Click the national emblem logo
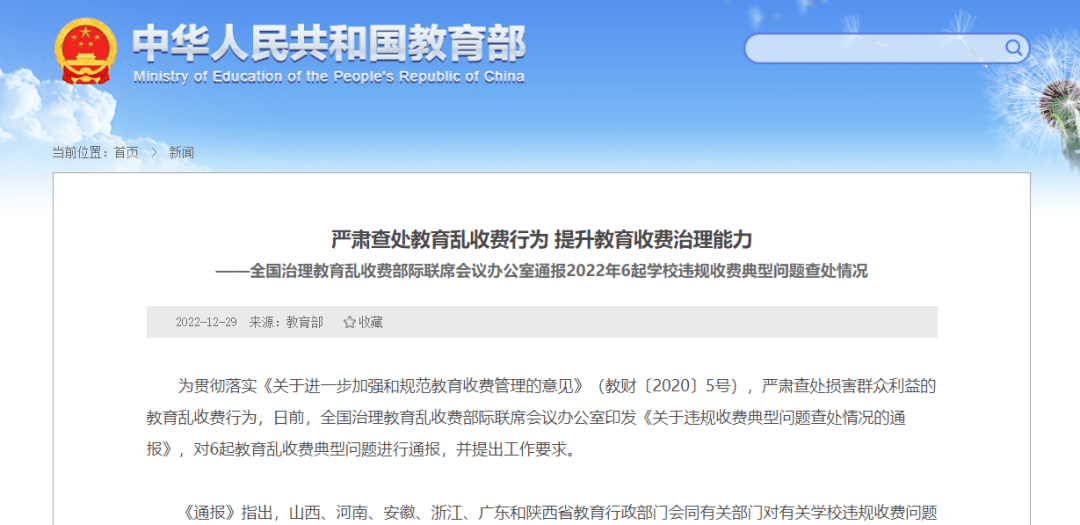The height and width of the screenshot is (525, 1080). pyautogui.click(x=86, y=52)
